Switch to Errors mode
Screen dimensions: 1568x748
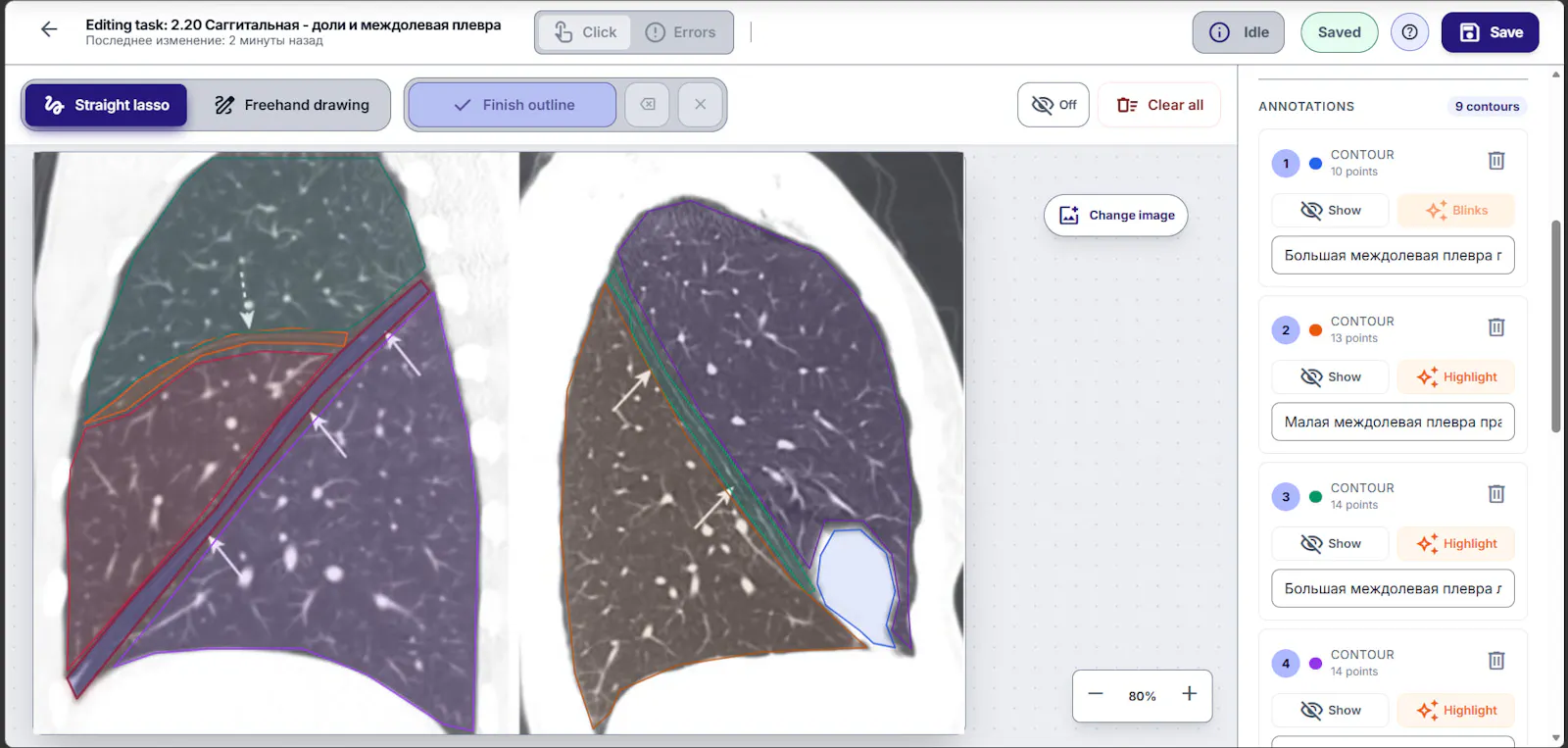pyautogui.click(x=681, y=32)
